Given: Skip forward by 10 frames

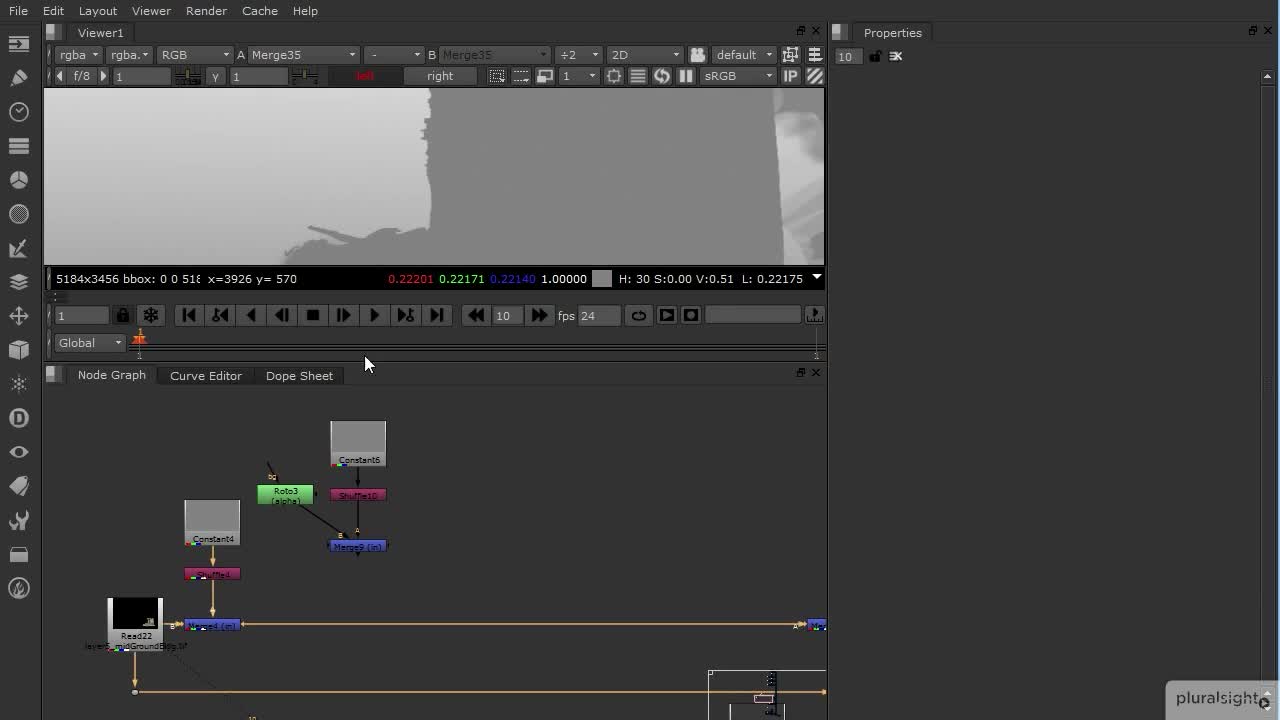Looking at the screenshot, I should pos(539,315).
